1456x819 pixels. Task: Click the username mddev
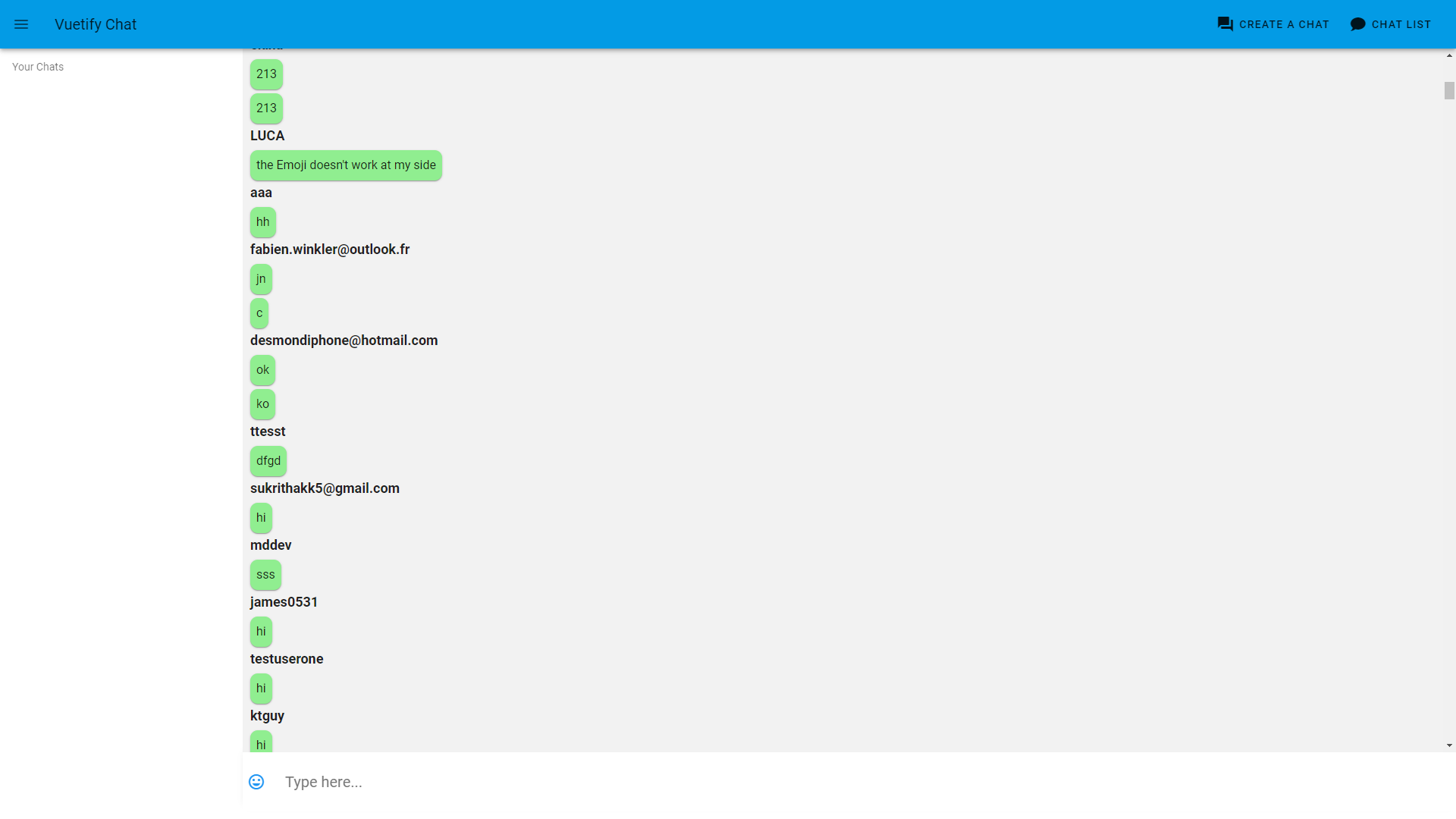[271, 545]
